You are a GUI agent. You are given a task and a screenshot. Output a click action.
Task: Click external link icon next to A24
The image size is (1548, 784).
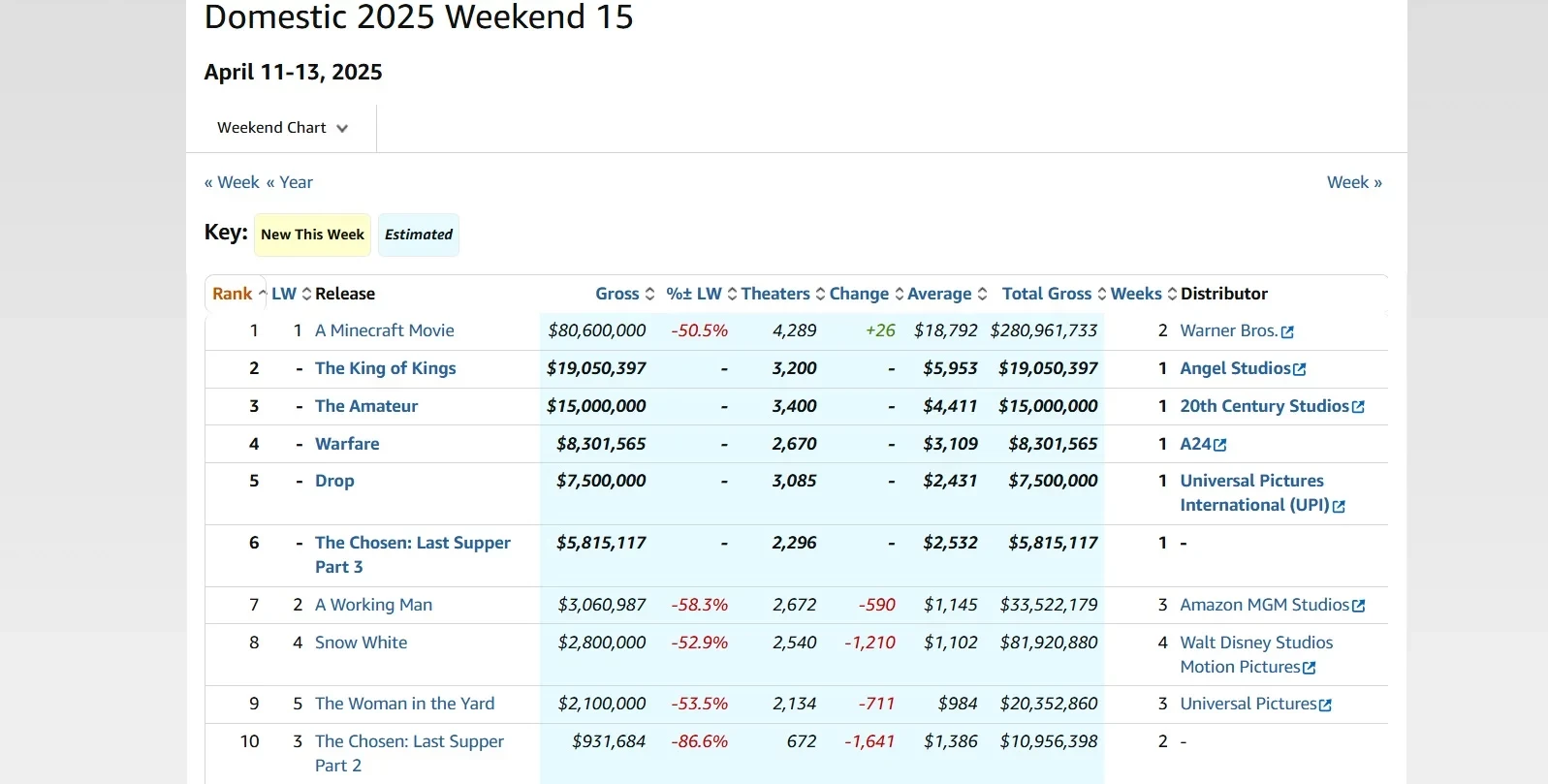pyautogui.click(x=1220, y=445)
